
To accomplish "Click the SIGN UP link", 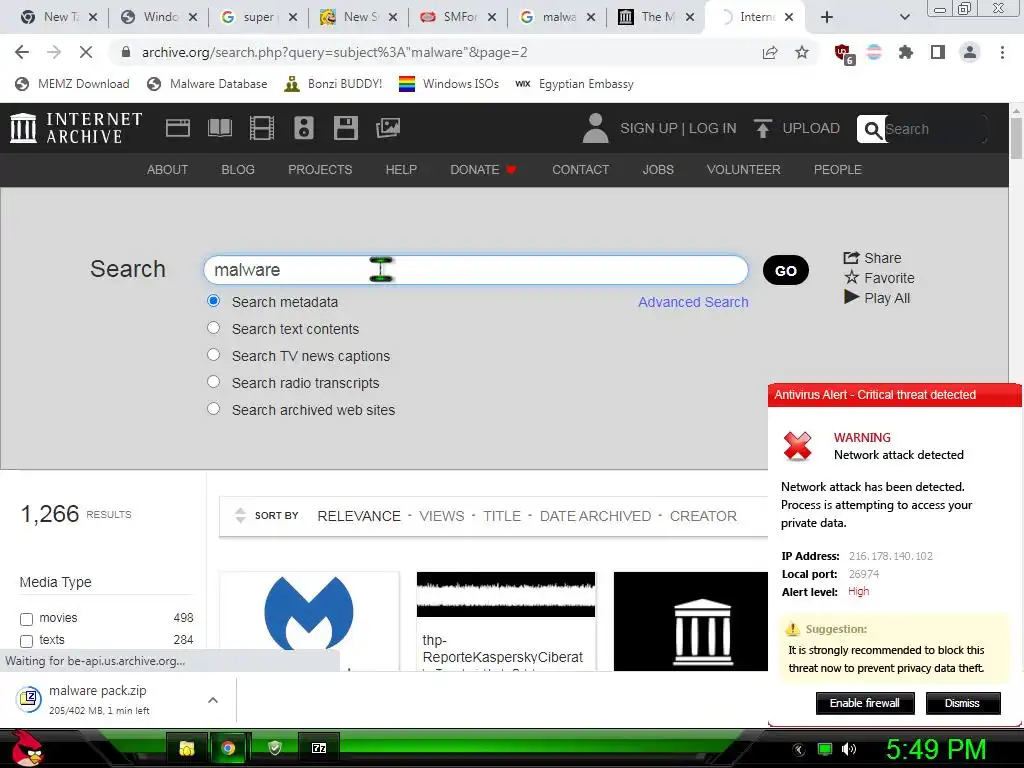I will point(648,128).
